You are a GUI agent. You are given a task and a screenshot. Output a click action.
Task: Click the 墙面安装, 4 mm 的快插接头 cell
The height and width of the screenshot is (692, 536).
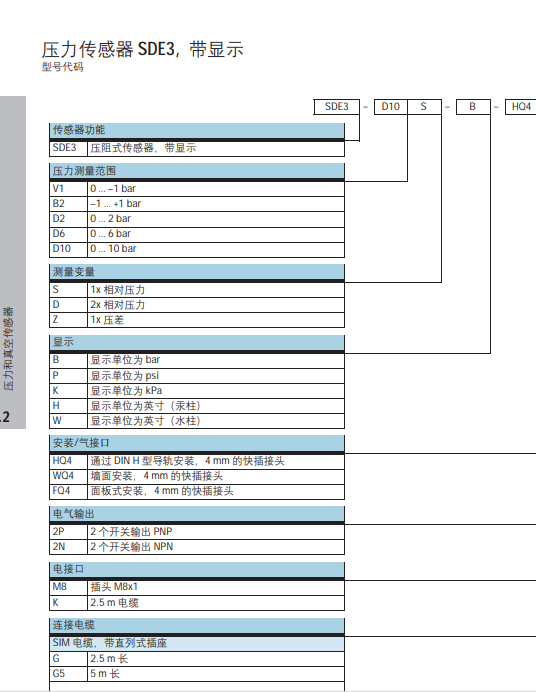coord(216,476)
